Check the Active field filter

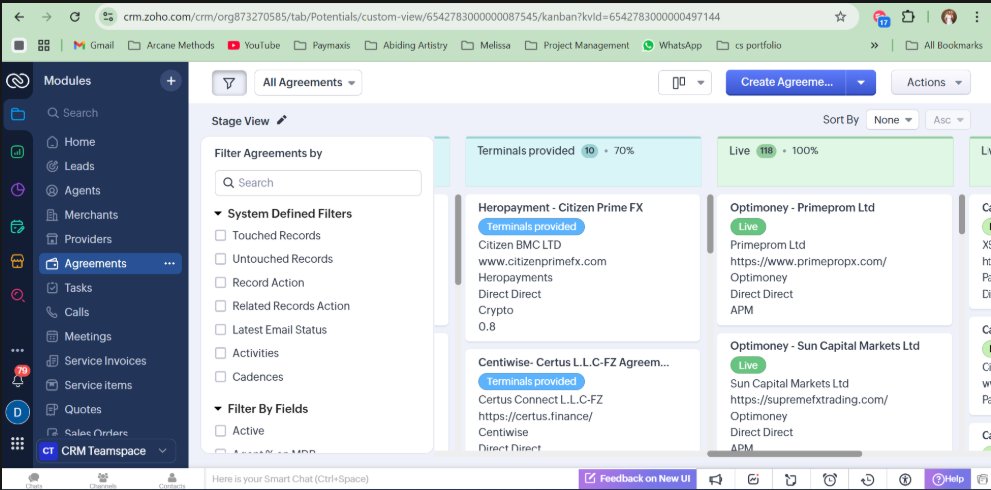pos(221,431)
